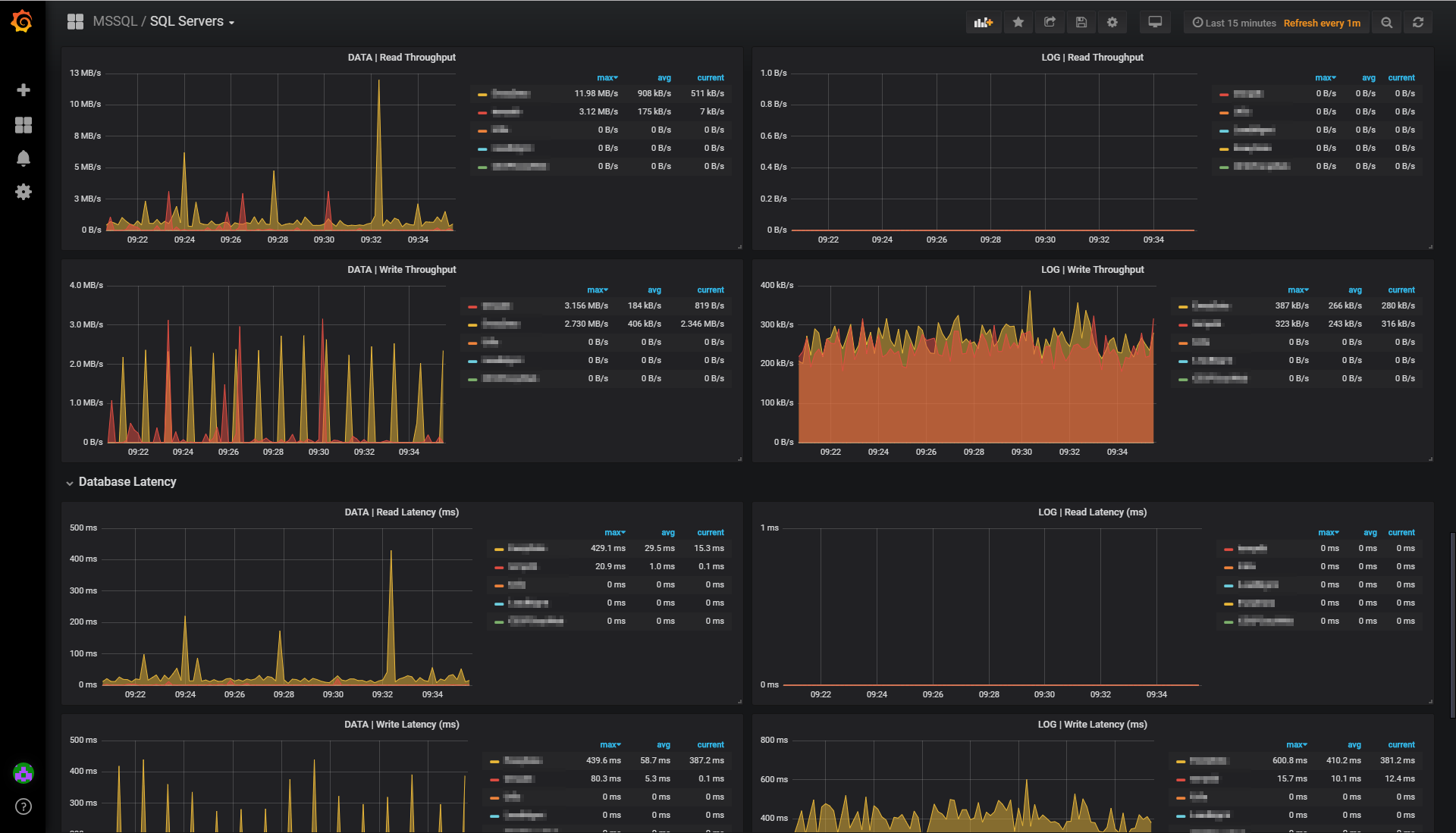Click first yellow series swatch in DATA Read Throughput legend
The height and width of the screenshot is (833, 1456).
(482, 95)
